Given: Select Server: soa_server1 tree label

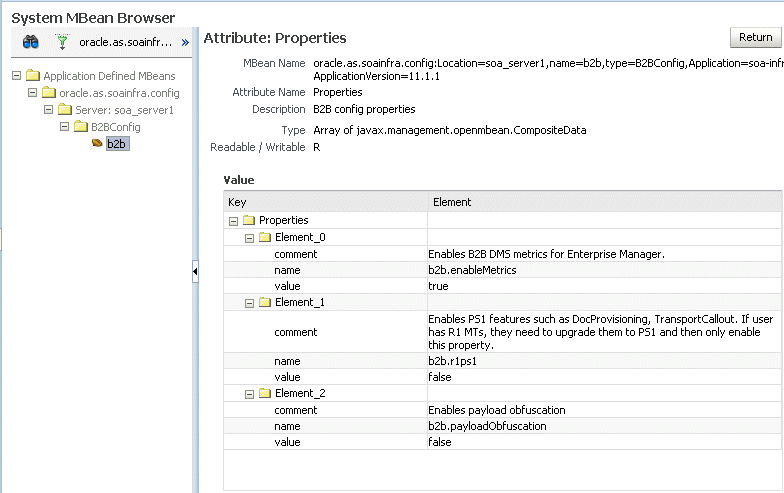Looking at the screenshot, I should 124,110.
